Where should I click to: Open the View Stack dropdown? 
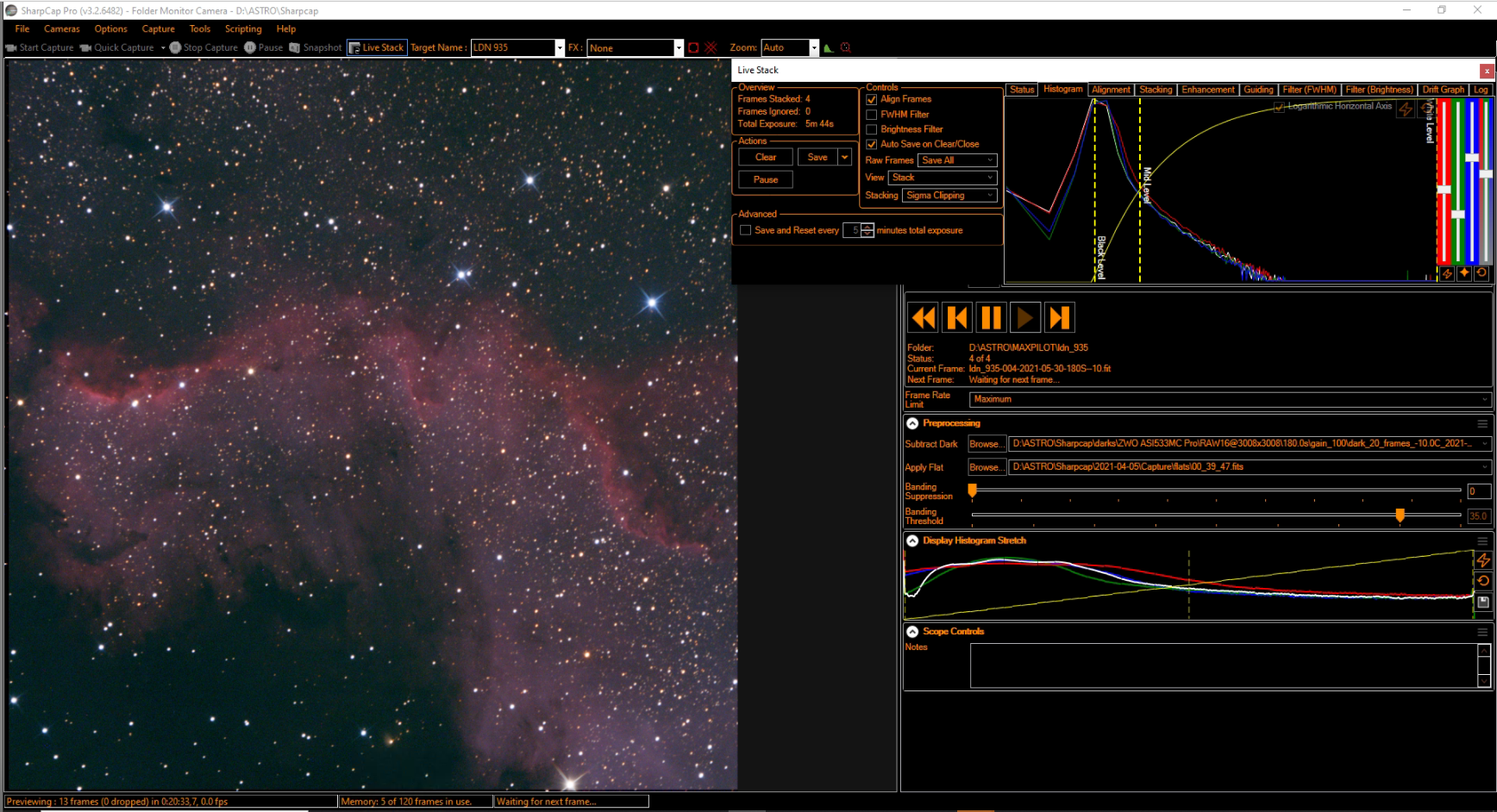(x=943, y=178)
